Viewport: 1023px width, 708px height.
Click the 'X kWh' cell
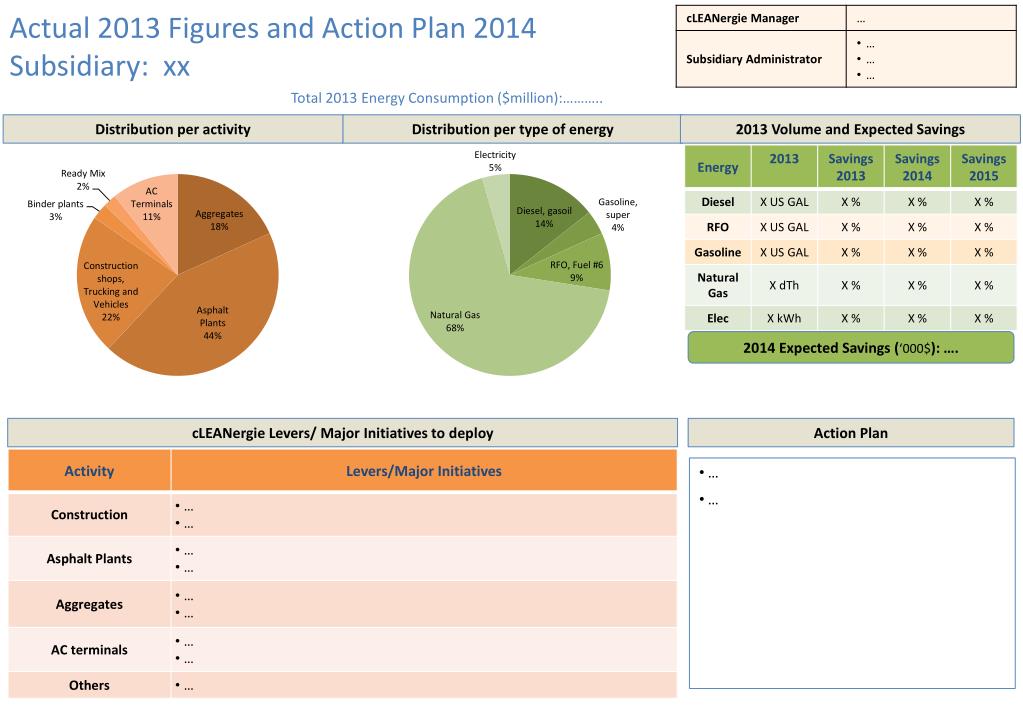point(784,318)
